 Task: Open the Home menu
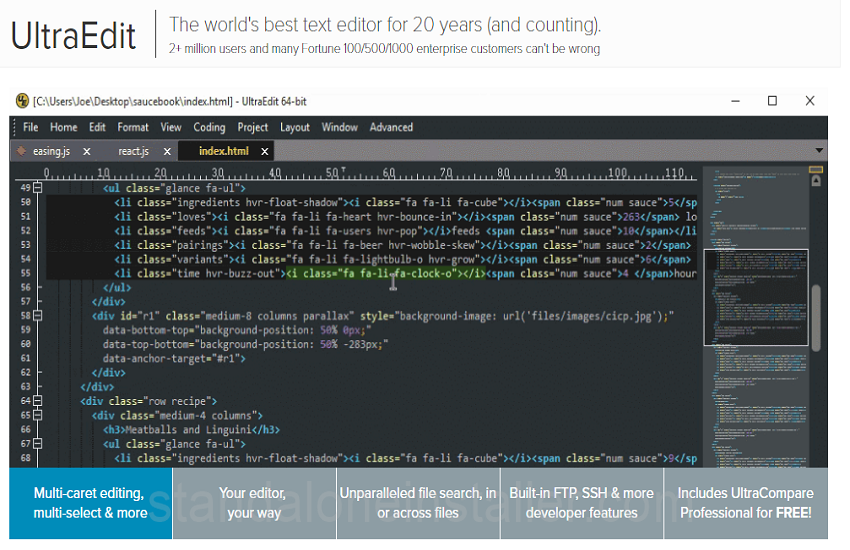(63, 127)
